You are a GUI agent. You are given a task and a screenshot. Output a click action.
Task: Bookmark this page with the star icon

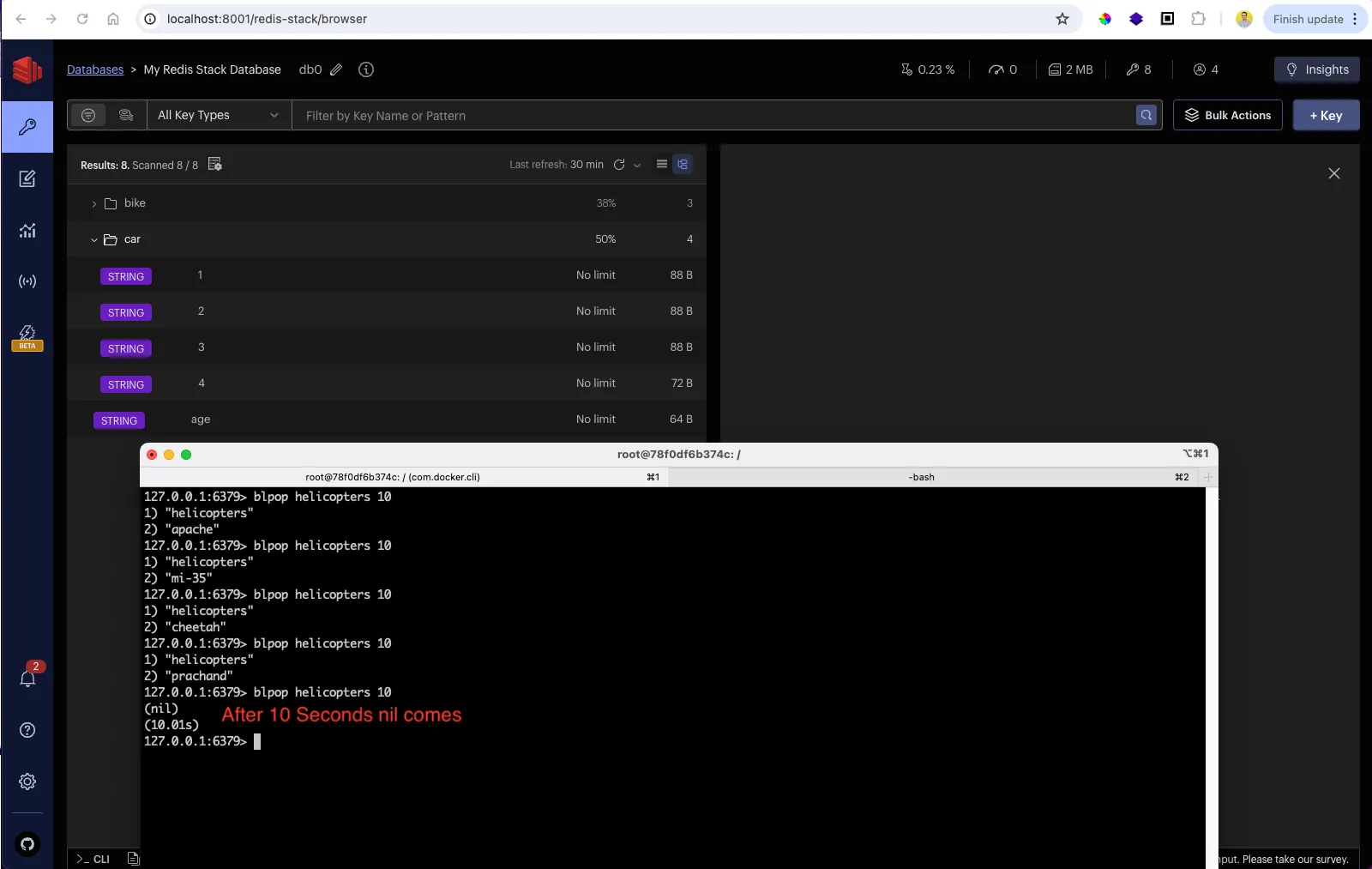click(x=1062, y=19)
